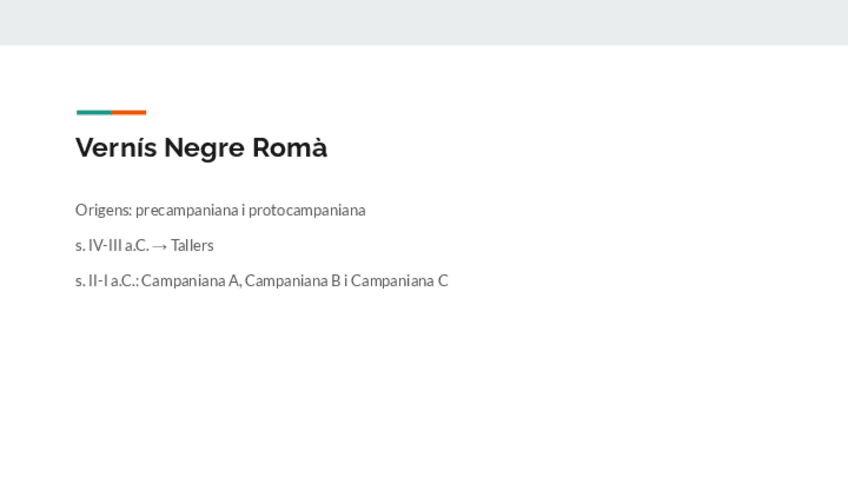Image resolution: width=848 pixels, height=477 pixels.
Task: Click the teal segment of the accent line
Action: pyautogui.click(x=93, y=112)
